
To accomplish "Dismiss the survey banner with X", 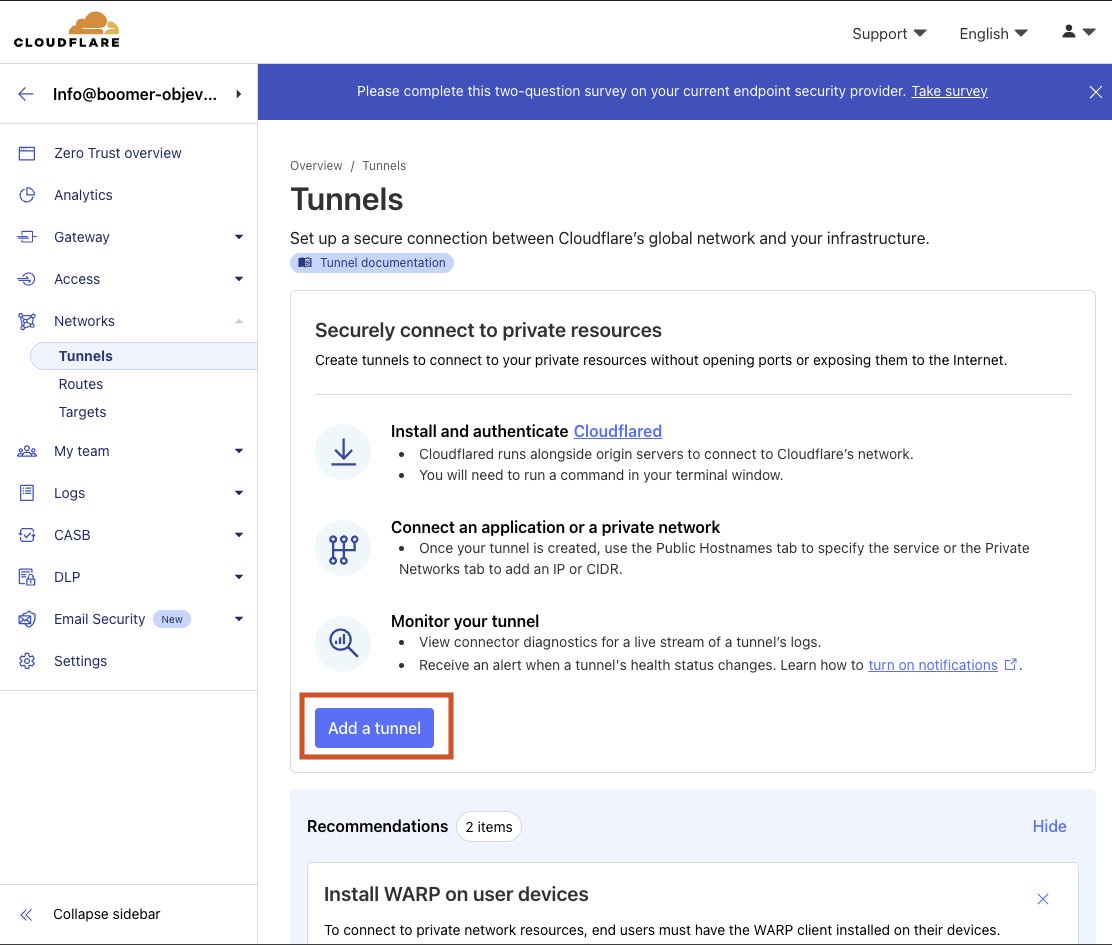I will pos(1095,92).
